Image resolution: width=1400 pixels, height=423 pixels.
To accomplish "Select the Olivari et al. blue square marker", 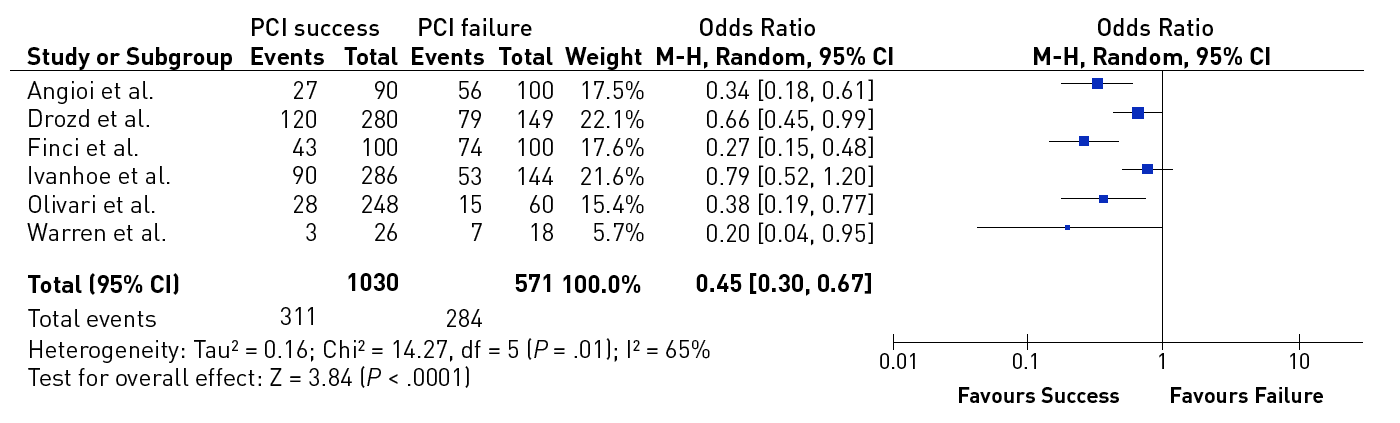I will (x=1103, y=199).
